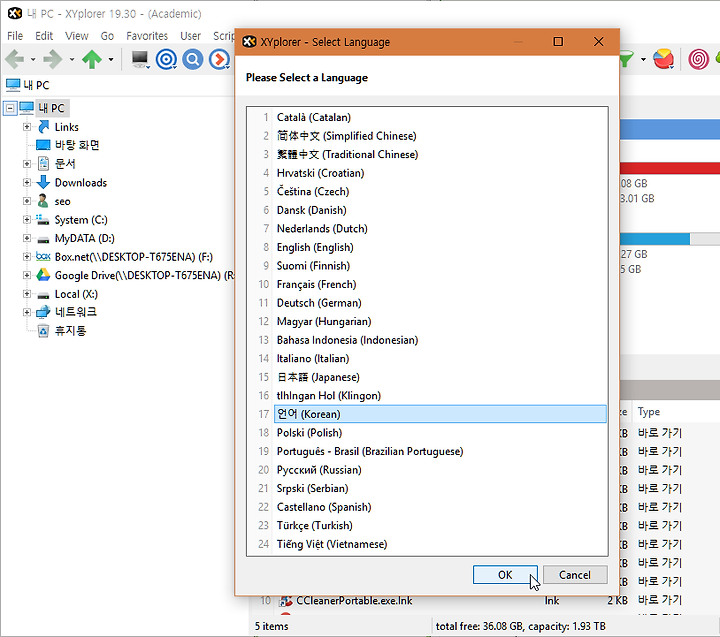
Task: Click the pink spiral toolbar icon
Action: pos(698,59)
